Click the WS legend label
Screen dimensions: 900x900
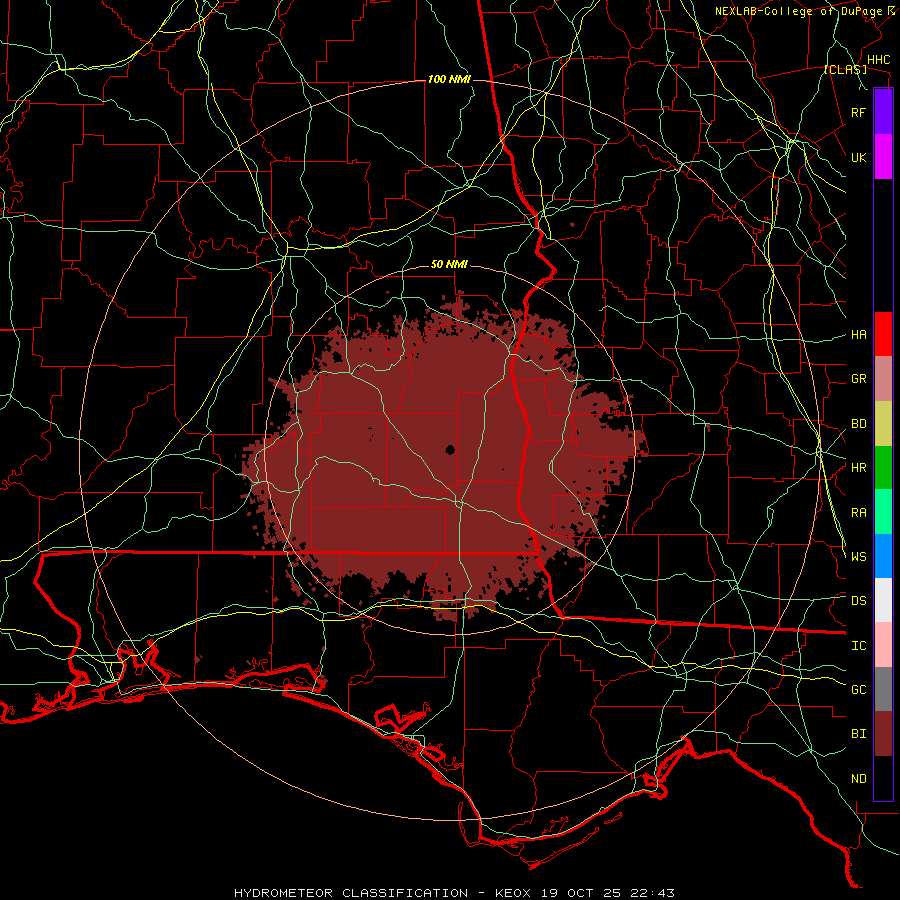[858, 557]
